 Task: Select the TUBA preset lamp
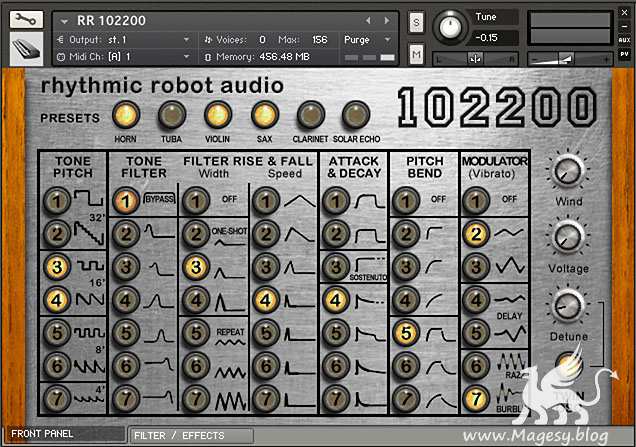pos(172,115)
